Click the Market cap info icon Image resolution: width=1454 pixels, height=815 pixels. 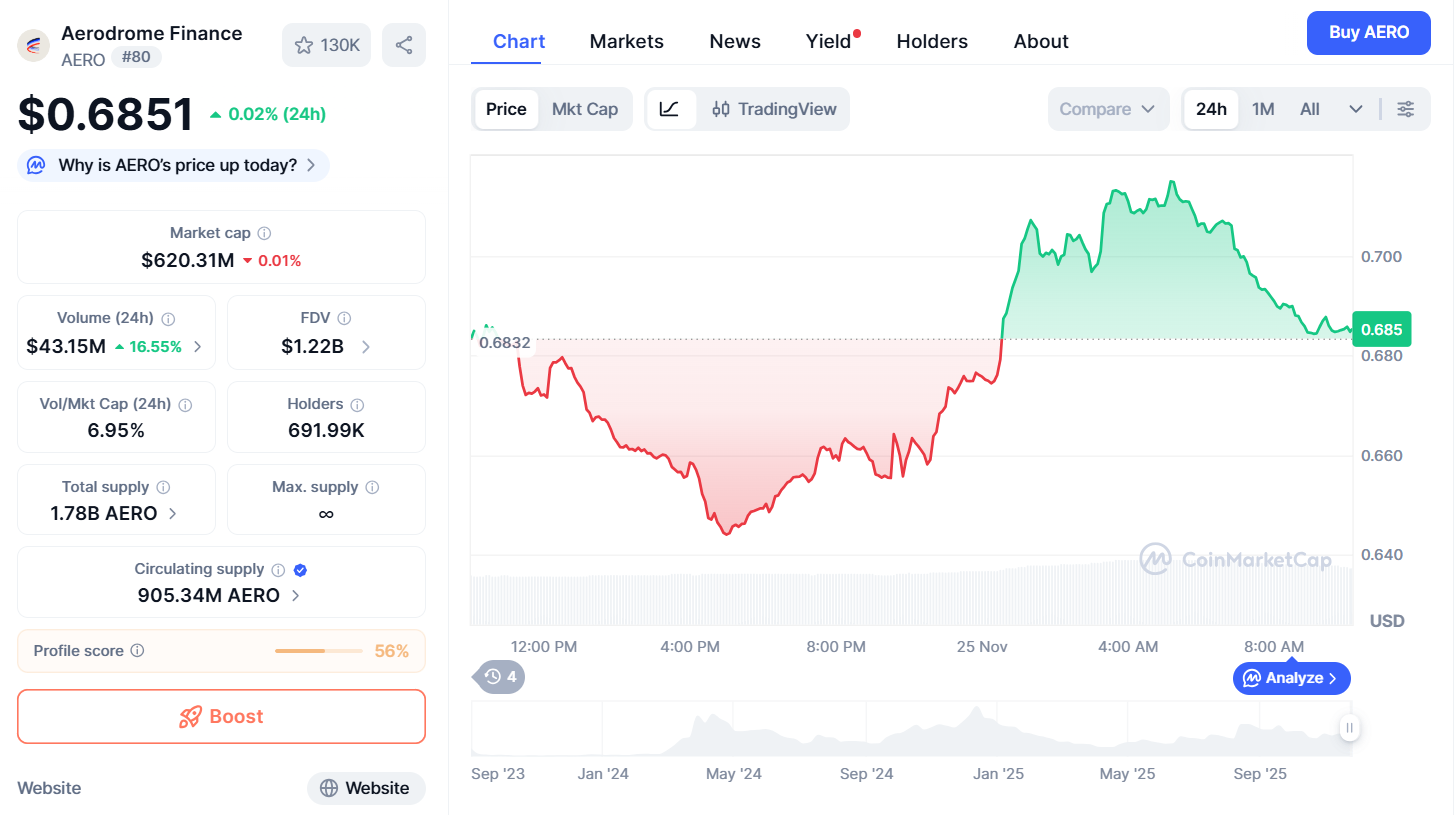(264, 233)
